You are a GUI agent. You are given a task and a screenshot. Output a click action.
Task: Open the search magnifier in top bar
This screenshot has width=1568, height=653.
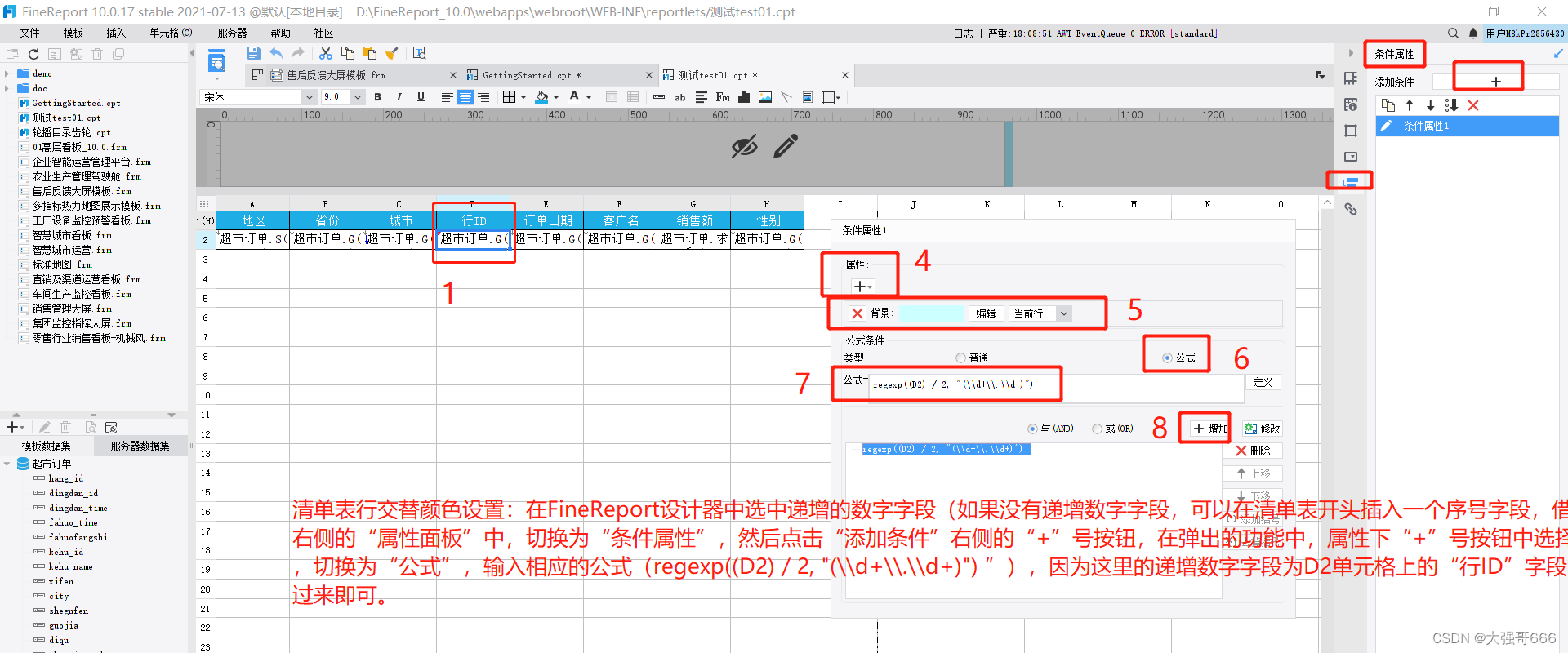[x=1453, y=33]
